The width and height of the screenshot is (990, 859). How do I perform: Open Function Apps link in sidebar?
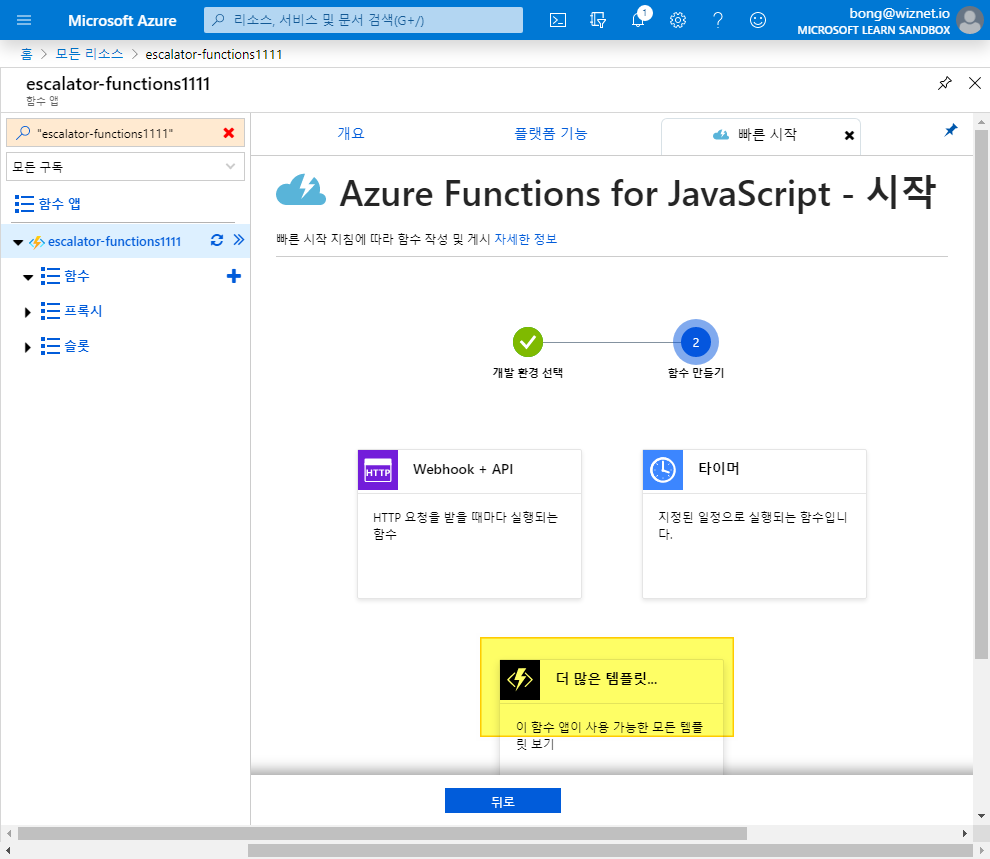(59, 204)
